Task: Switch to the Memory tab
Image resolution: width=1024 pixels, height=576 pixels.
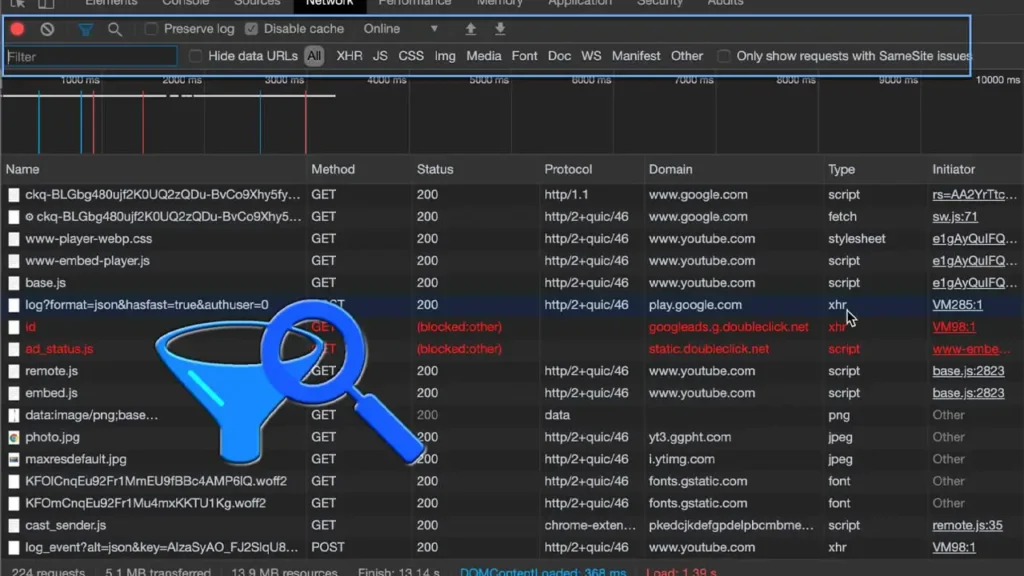Action: click(x=500, y=3)
